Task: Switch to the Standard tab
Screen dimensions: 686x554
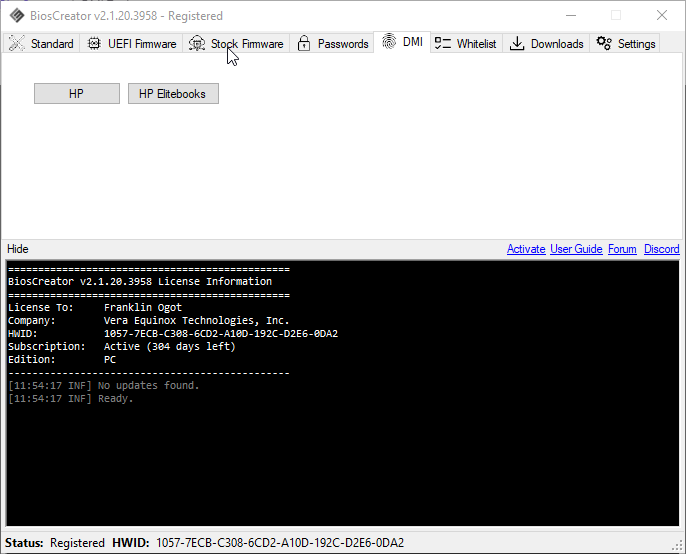Action: tap(42, 43)
